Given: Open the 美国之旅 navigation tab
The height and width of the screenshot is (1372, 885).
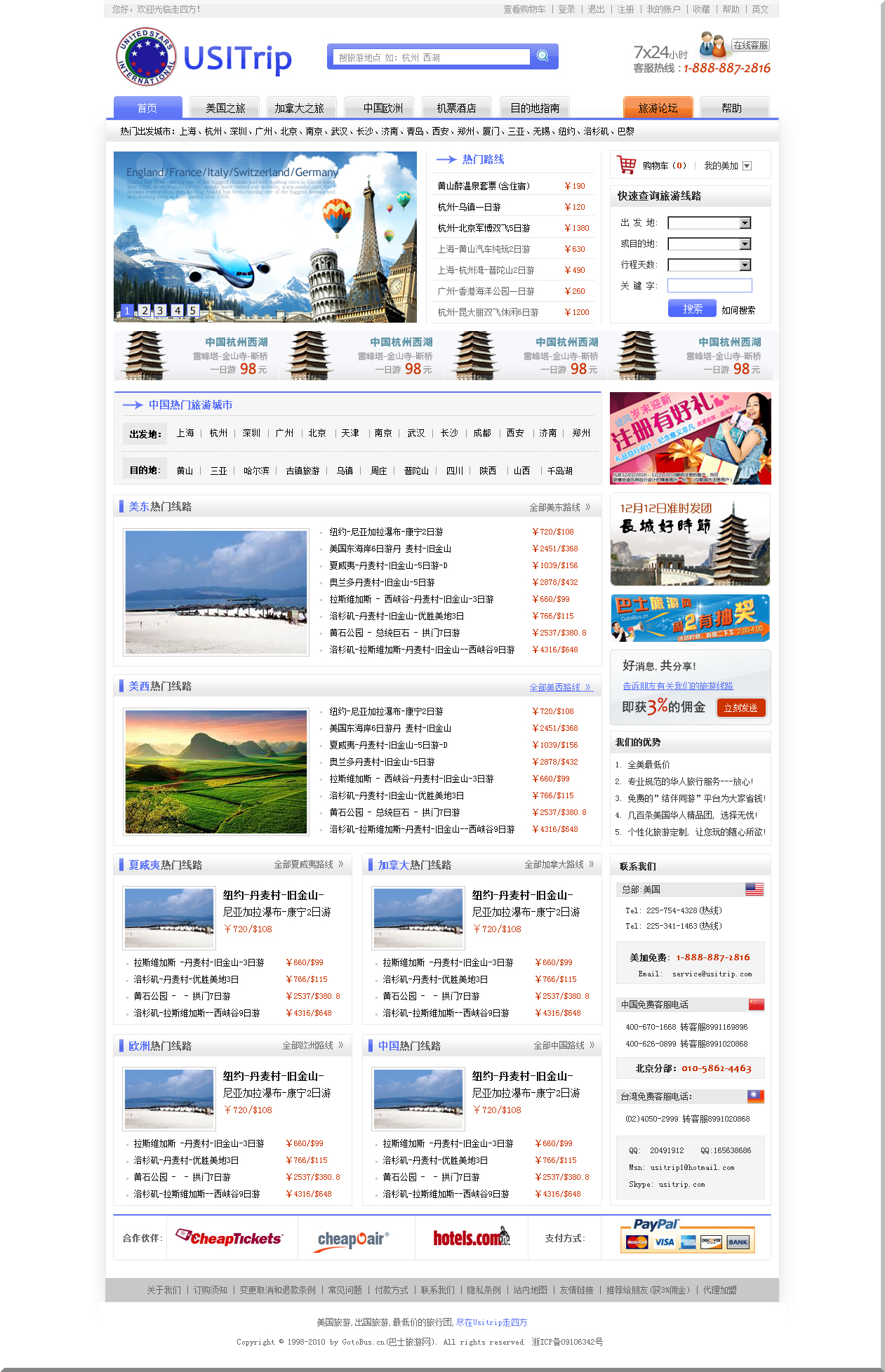Looking at the screenshot, I should (225, 108).
